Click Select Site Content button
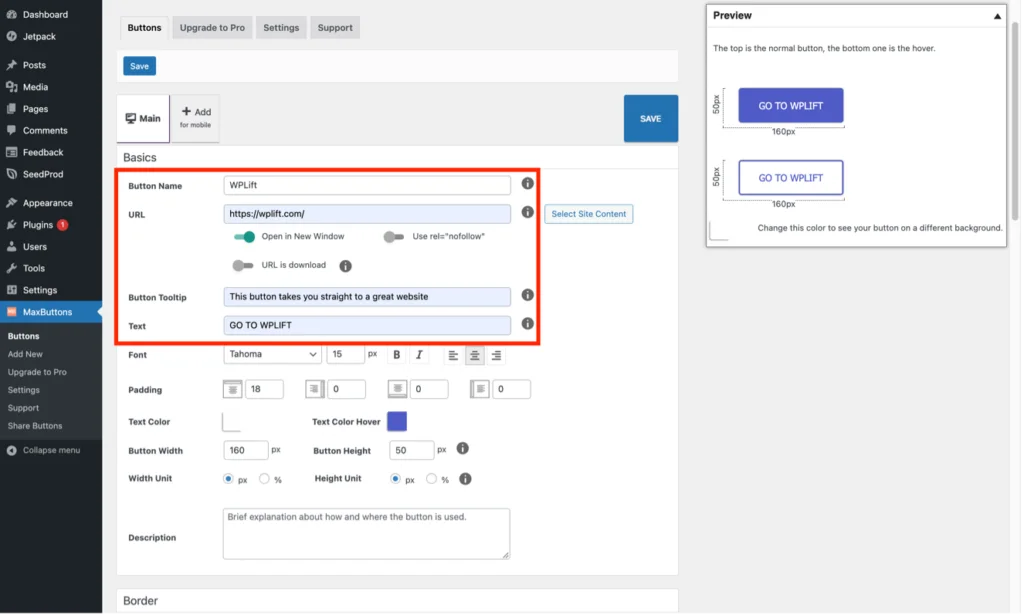 point(588,214)
